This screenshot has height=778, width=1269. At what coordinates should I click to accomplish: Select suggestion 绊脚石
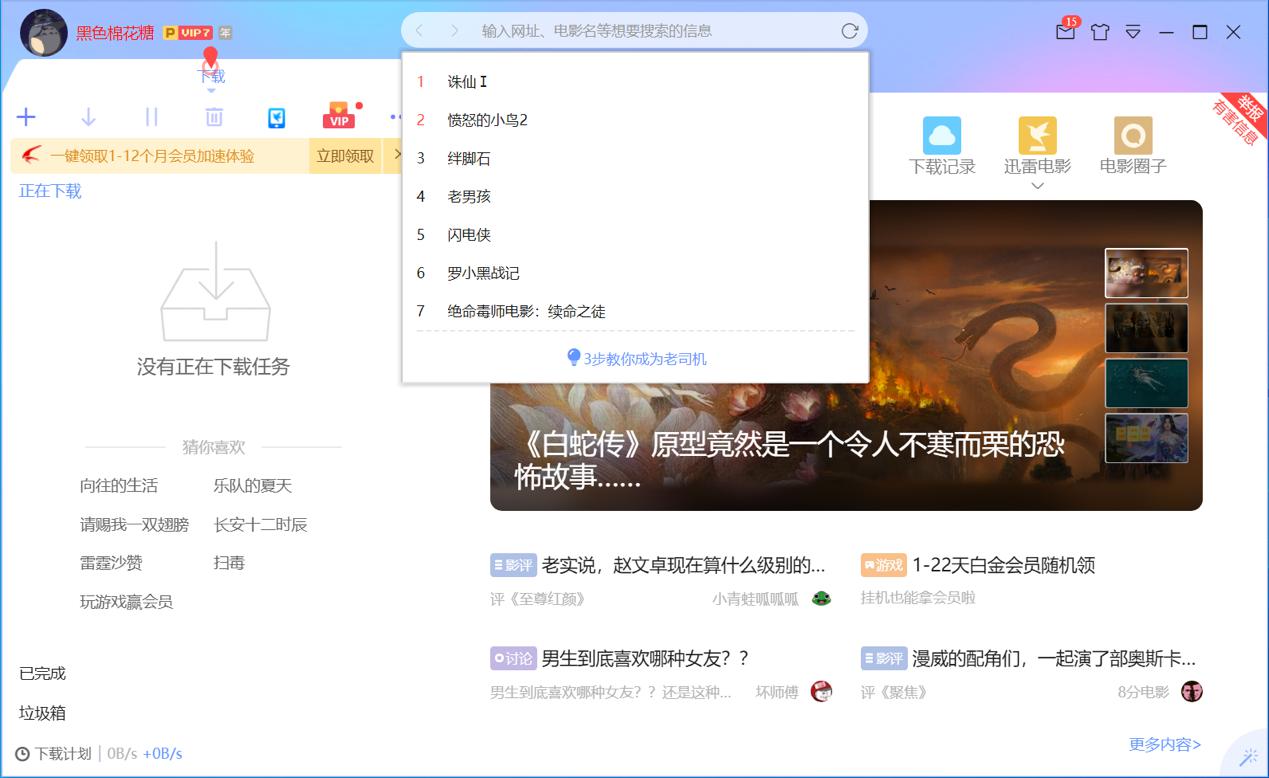(635, 158)
